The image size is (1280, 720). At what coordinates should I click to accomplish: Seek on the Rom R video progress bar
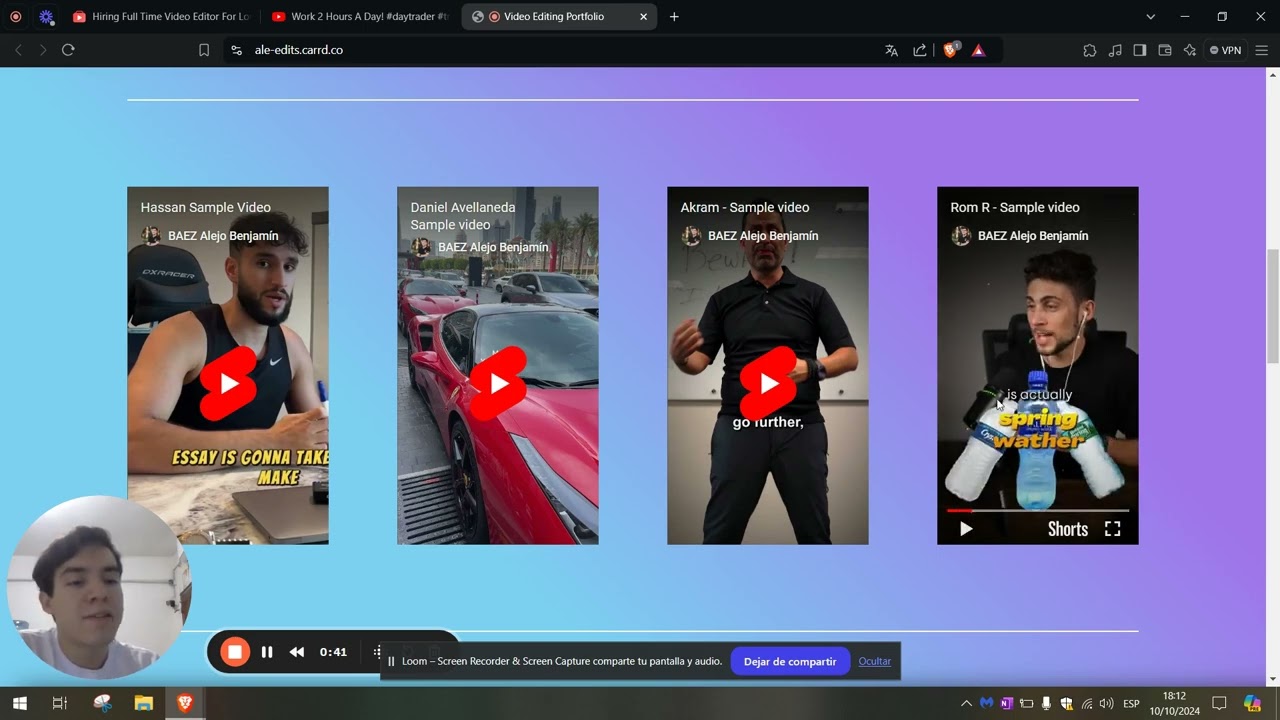[1037, 510]
